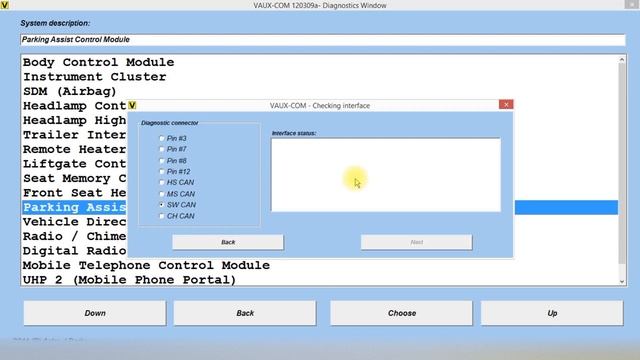
Task: Click the Up button
Action: pos(552,313)
